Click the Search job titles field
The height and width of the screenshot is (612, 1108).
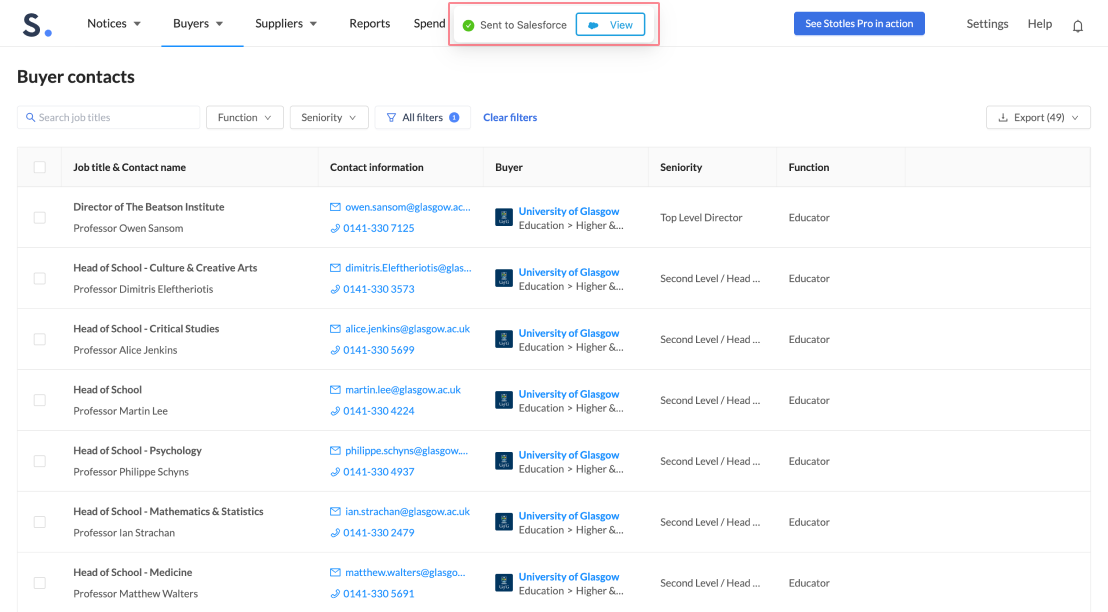pos(108,117)
